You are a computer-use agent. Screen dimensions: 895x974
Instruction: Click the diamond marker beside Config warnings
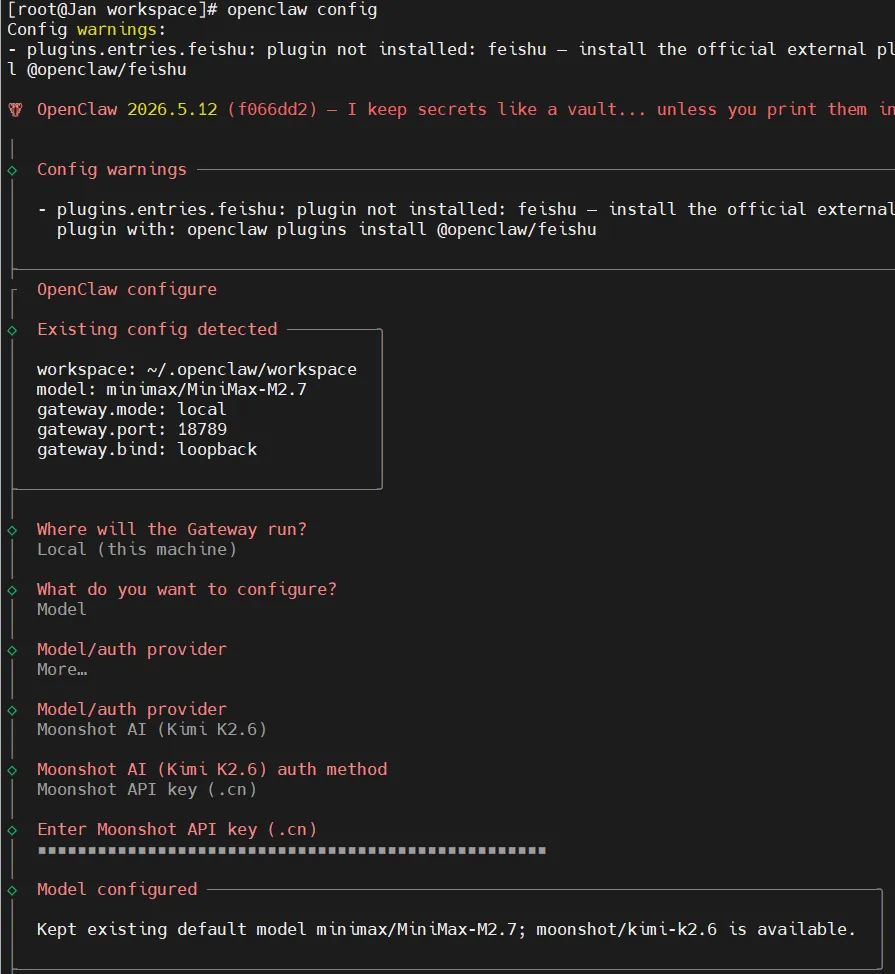click(12, 170)
